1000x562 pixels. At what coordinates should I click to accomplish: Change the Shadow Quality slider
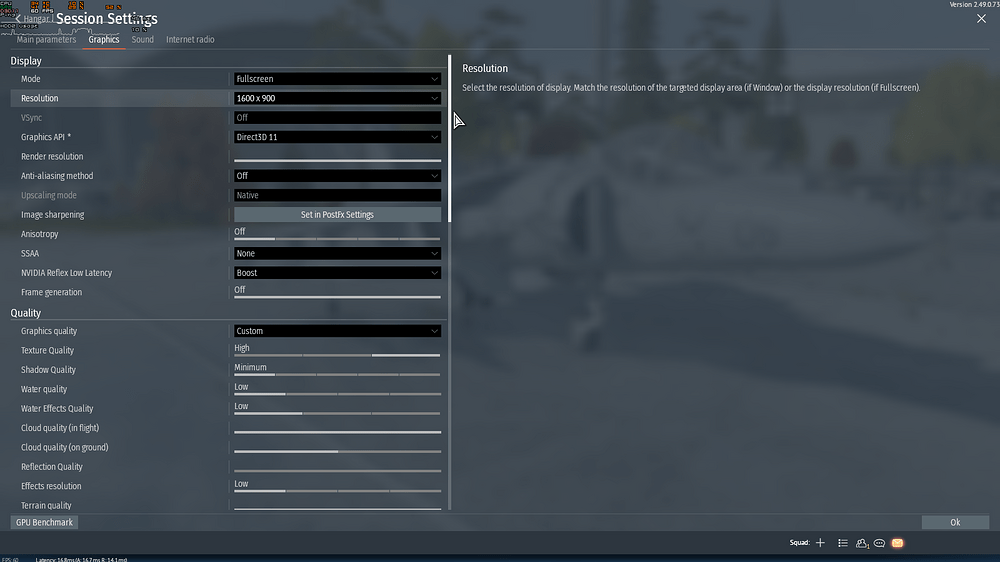click(x=337, y=374)
